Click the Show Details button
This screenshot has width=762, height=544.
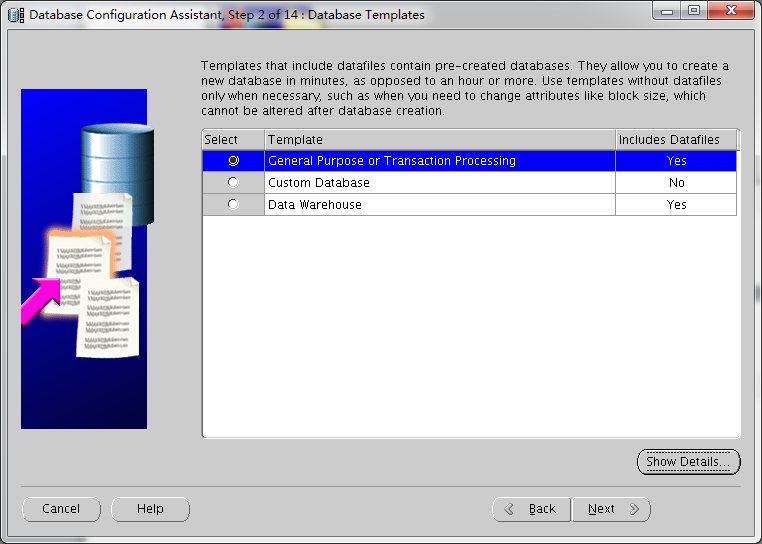click(x=688, y=461)
